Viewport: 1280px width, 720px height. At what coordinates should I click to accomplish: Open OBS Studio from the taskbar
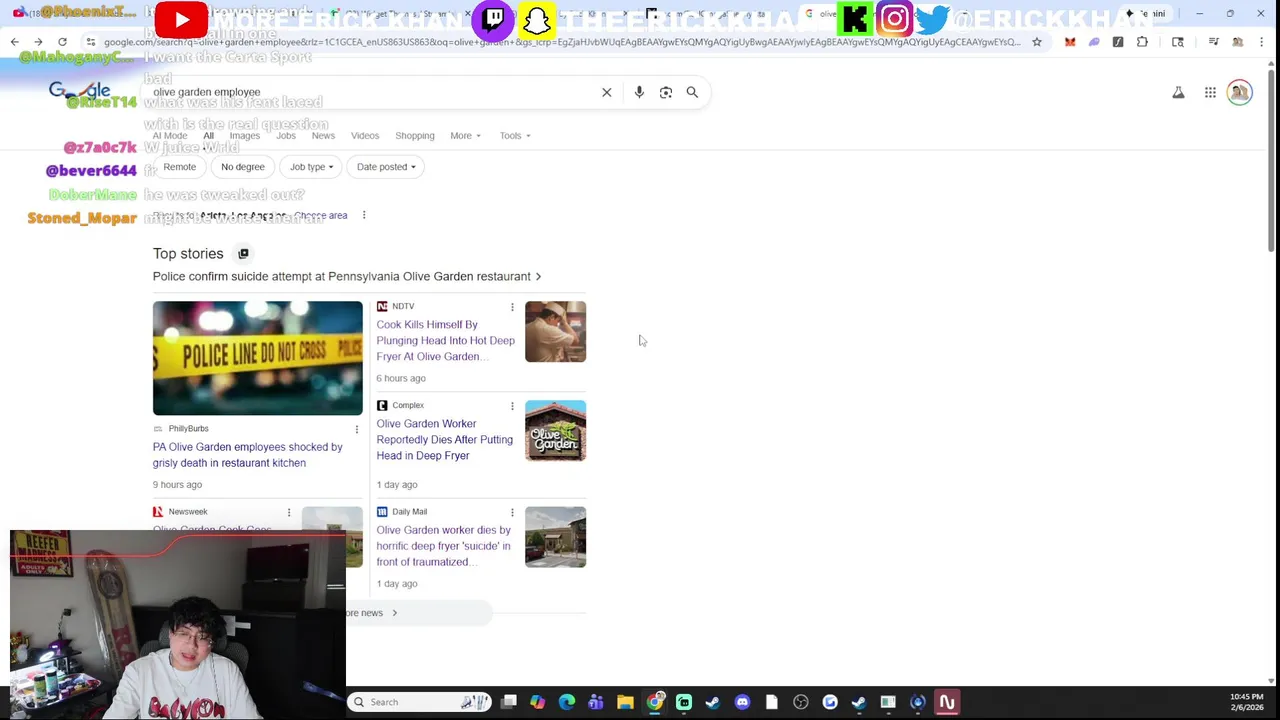pyautogui.click(x=801, y=702)
